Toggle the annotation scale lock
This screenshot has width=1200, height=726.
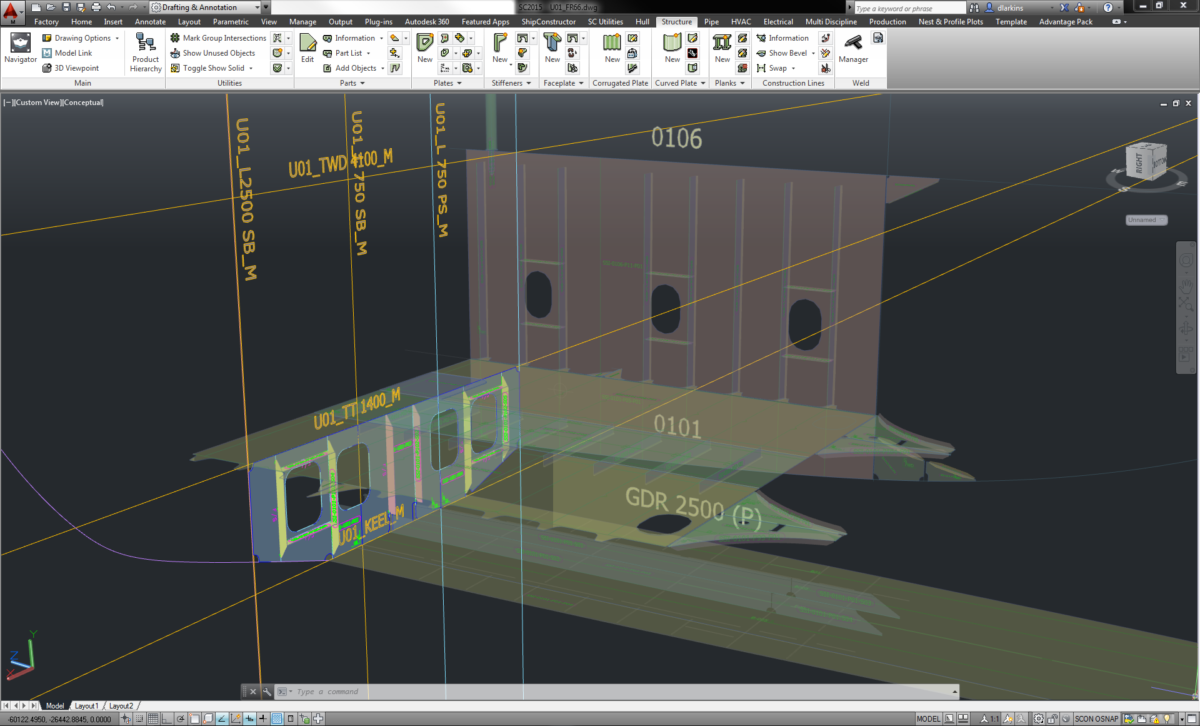point(1052,718)
